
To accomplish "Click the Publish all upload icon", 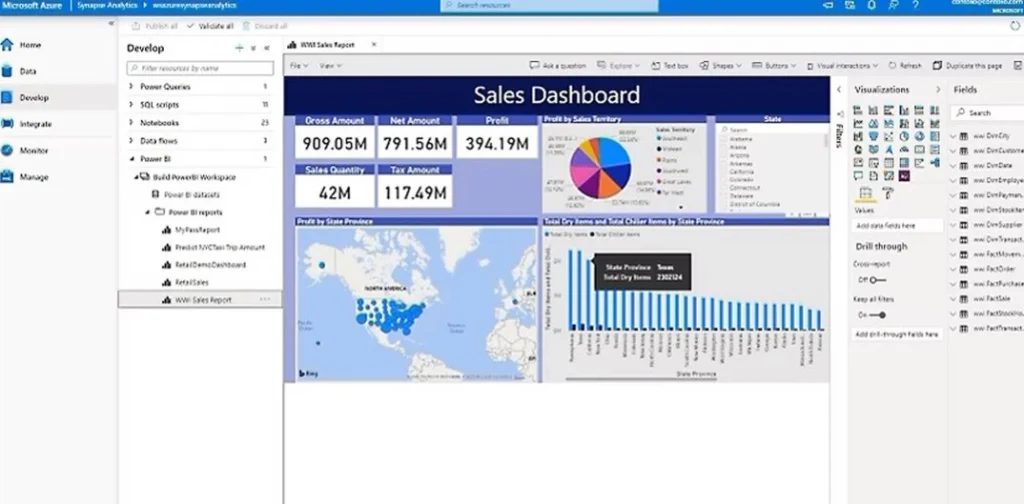I will 136,26.
